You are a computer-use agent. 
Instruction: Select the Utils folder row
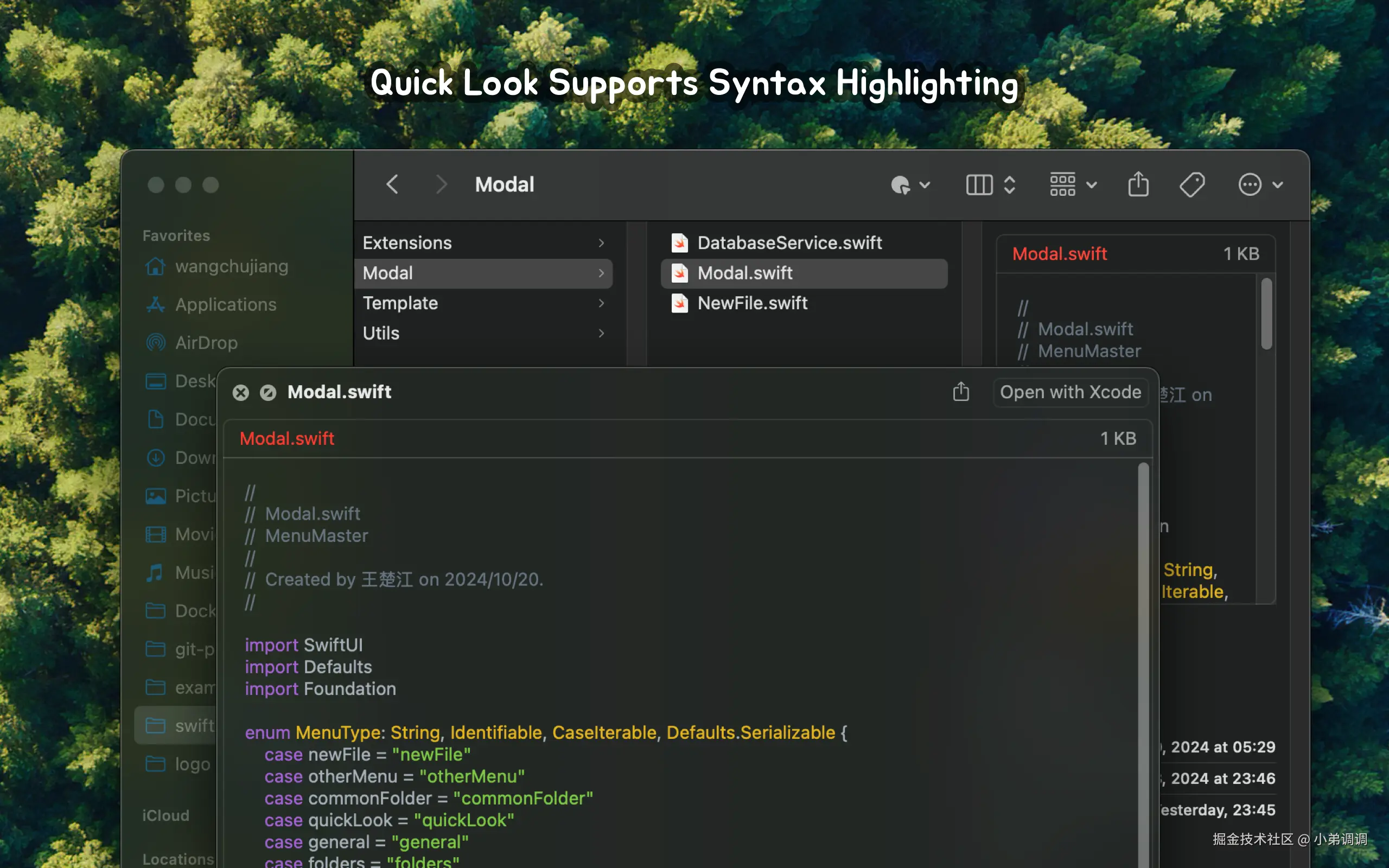click(381, 333)
